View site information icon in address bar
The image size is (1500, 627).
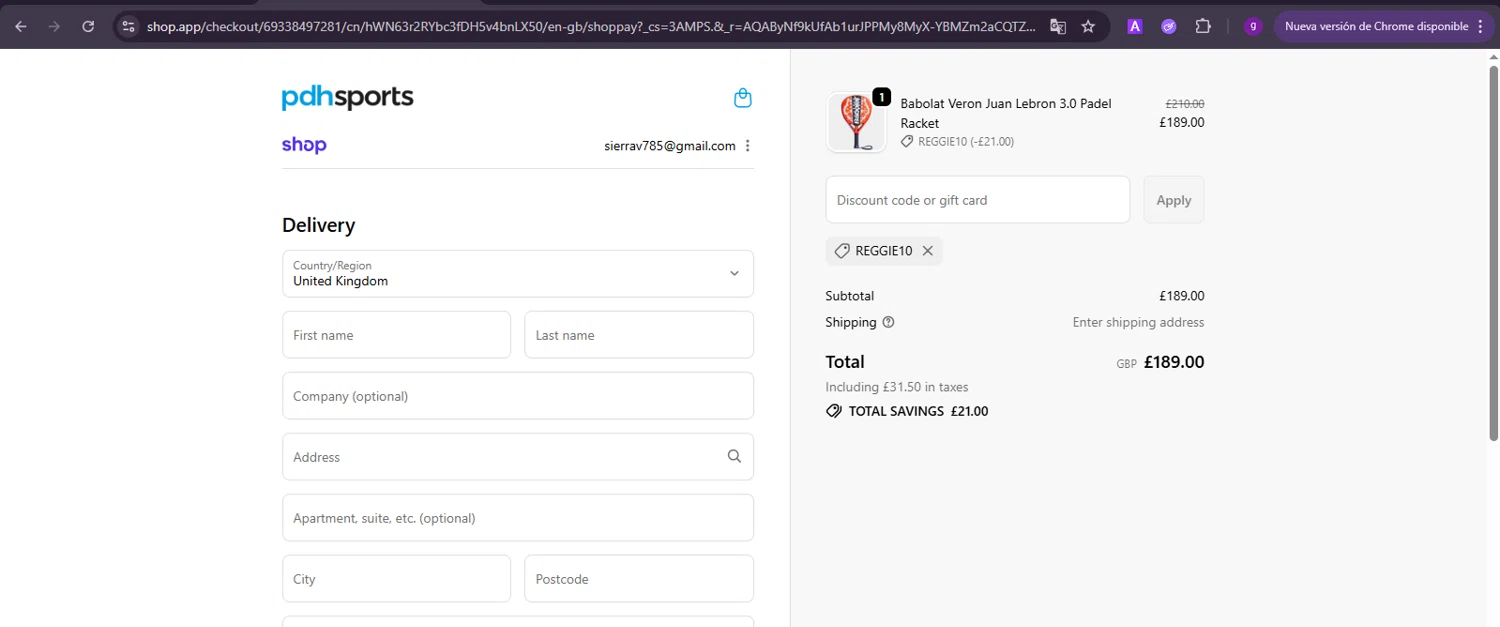point(127,27)
